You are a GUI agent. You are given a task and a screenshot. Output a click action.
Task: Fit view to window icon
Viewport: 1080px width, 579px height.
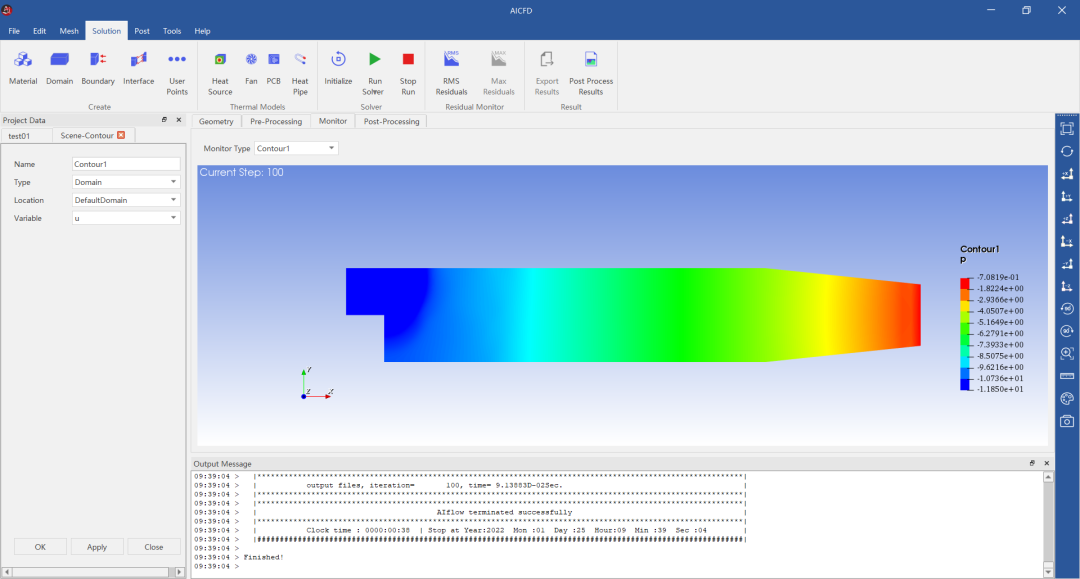point(1067,129)
